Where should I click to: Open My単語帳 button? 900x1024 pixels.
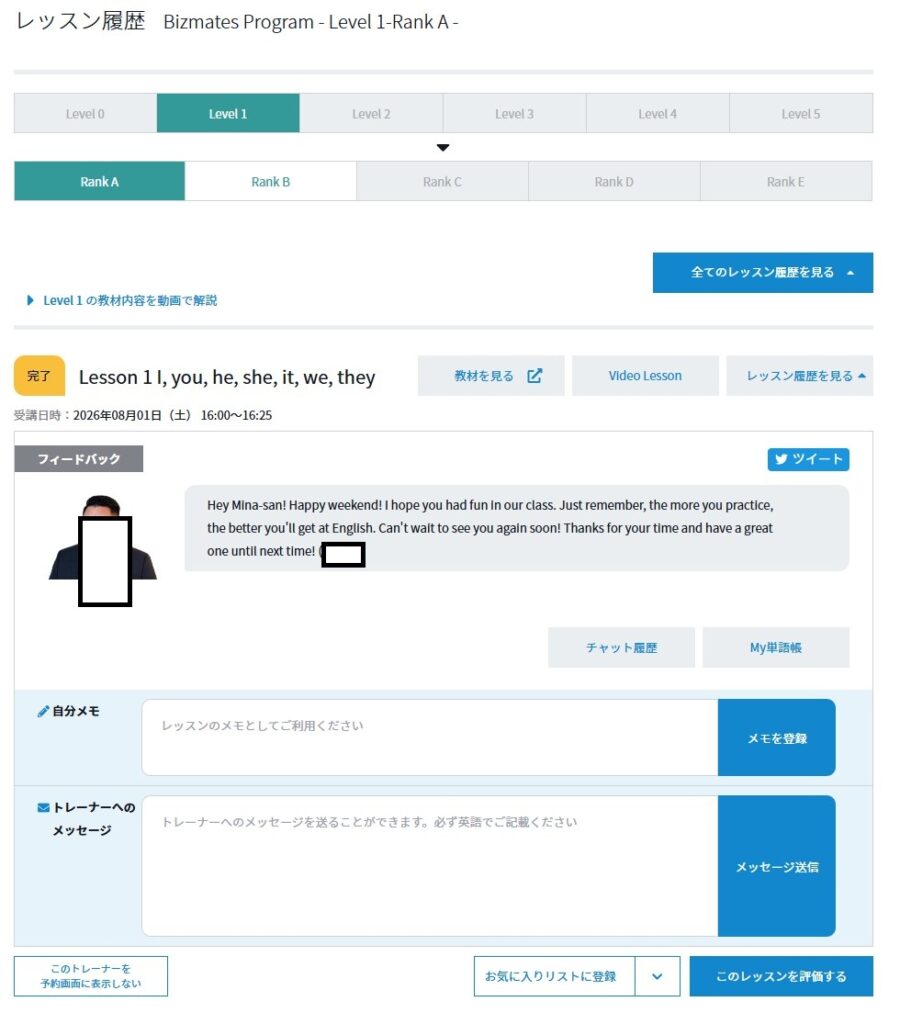776,647
